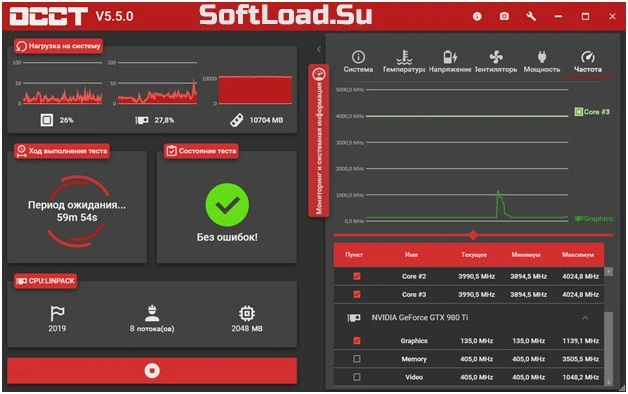Click the OCCT logo

48,16
